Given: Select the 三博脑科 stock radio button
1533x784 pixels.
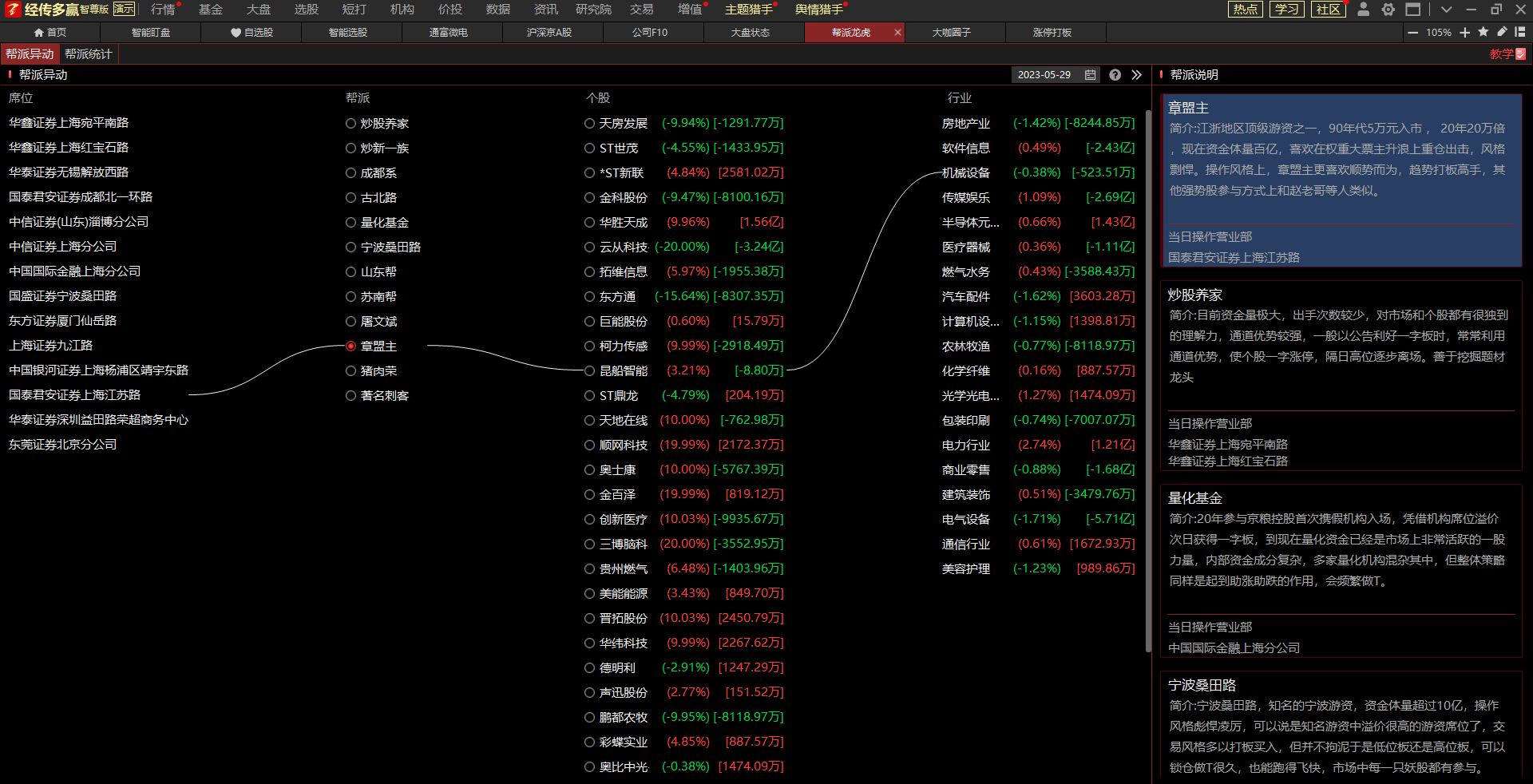Looking at the screenshot, I should coord(589,544).
